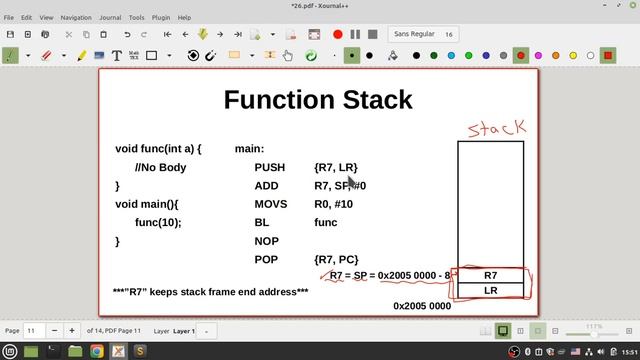
Task: Delete the current page icon
Action: coord(291,35)
